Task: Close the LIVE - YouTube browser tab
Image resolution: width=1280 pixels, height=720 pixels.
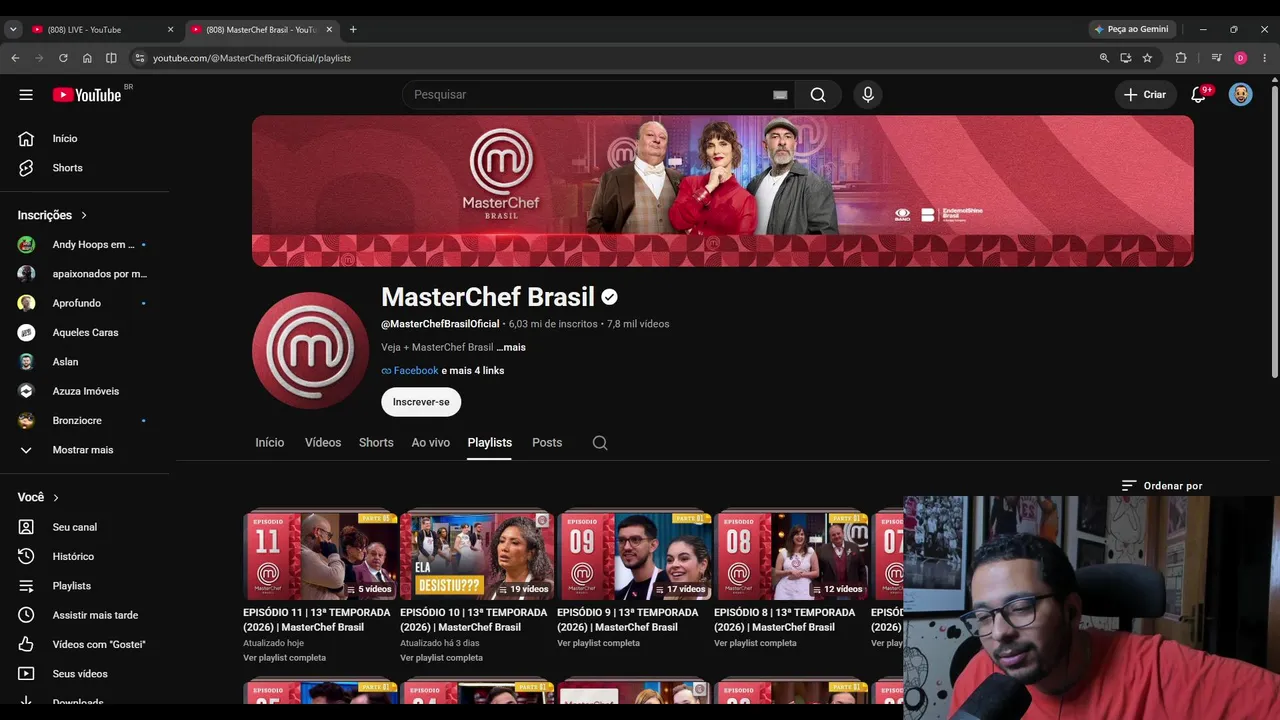Action: pyautogui.click(x=170, y=30)
